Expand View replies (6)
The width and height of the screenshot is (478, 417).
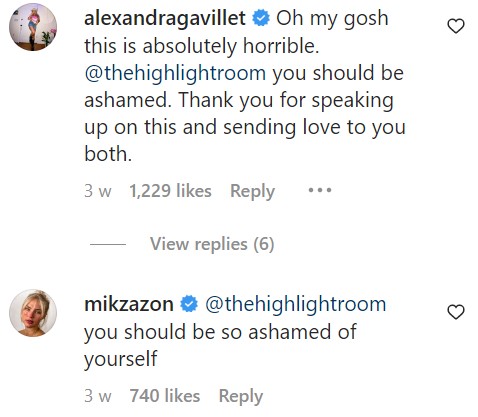[212, 244]
